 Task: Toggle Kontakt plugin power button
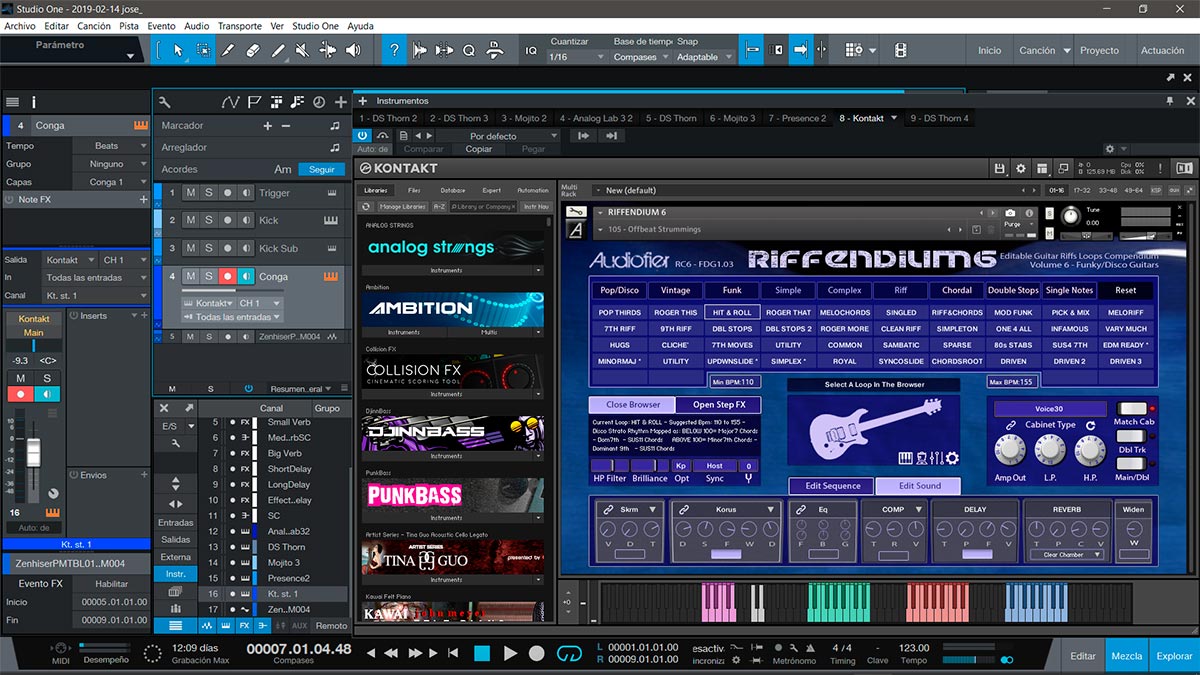pos(363,135)
